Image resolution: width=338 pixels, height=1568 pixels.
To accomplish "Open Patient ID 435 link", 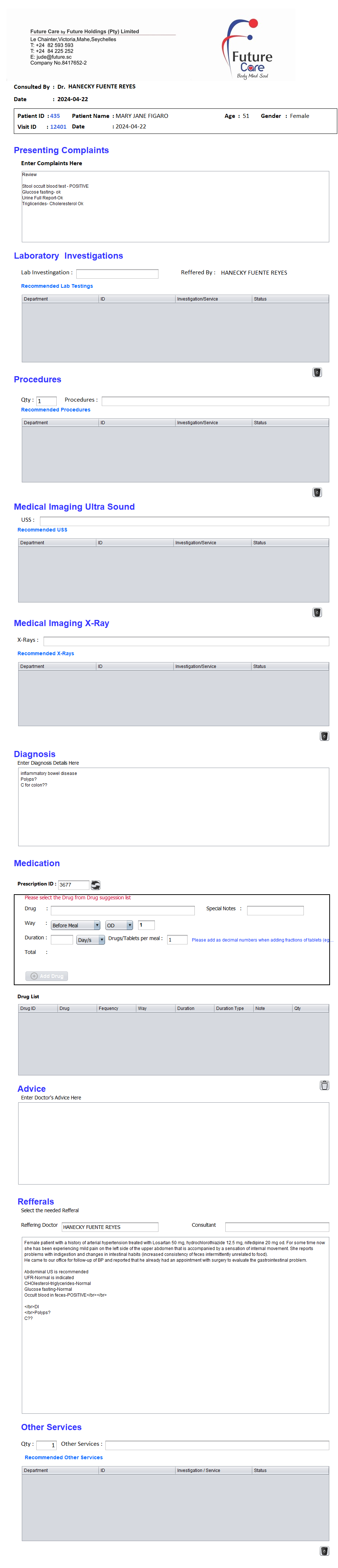I will click(x=55, y=116).
